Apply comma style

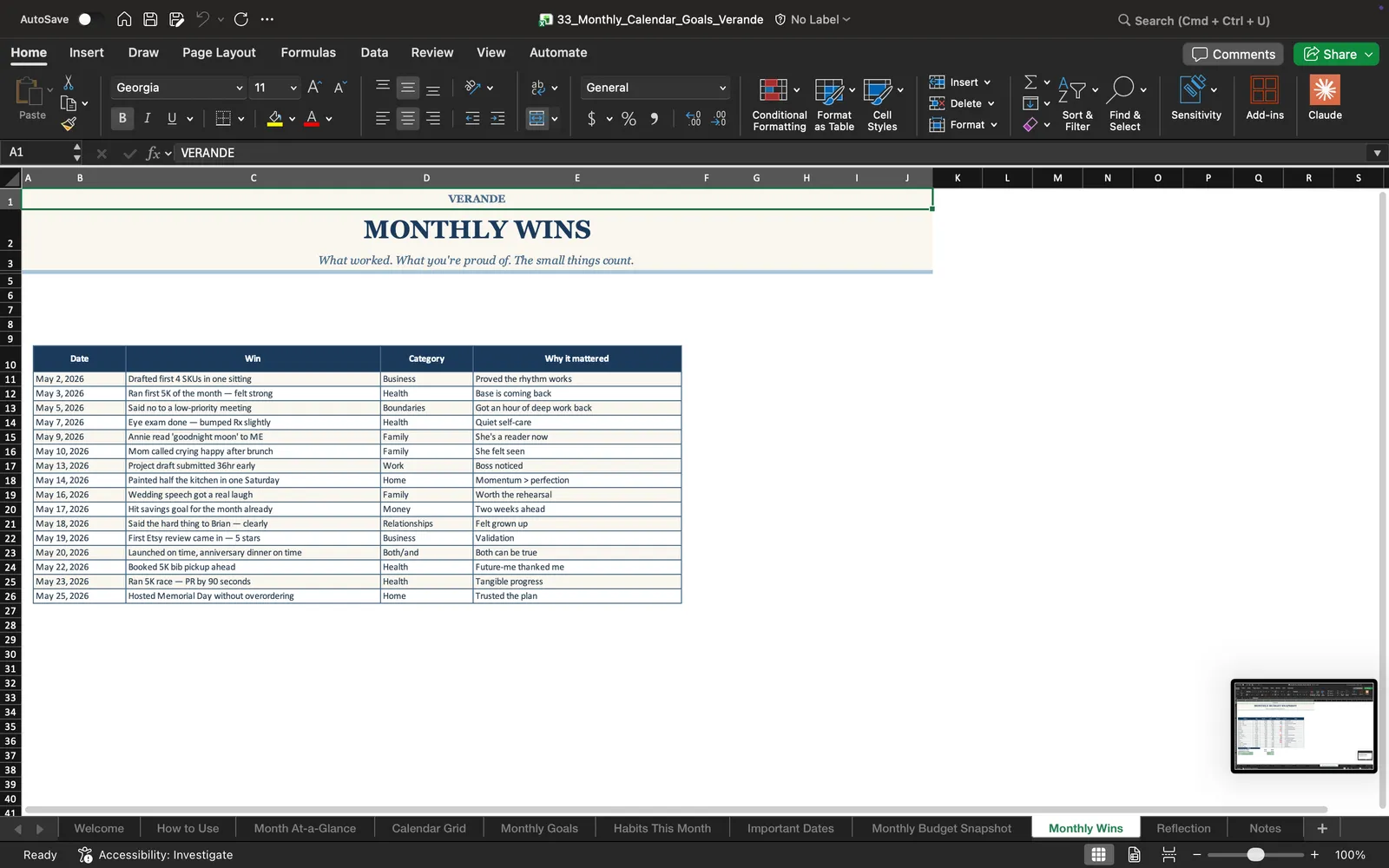pos(654,118)
